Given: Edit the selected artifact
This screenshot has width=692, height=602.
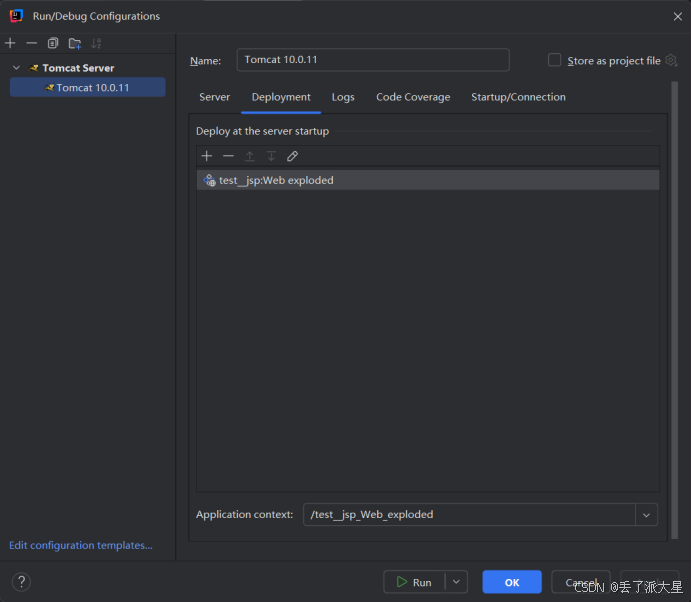Looking at the screenshot, I should click(292, 156).
